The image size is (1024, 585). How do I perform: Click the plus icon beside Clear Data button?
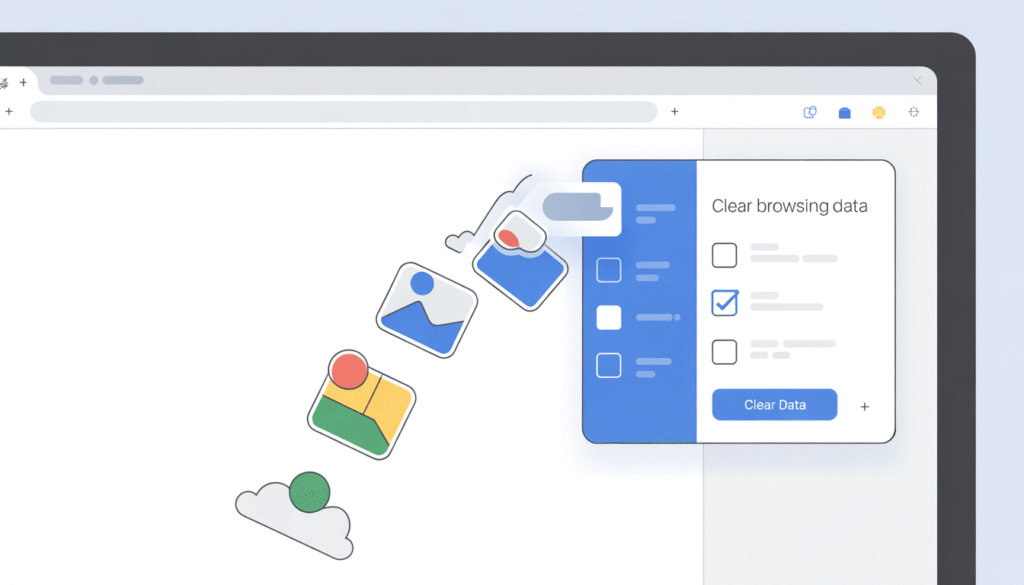click(865, 407)
